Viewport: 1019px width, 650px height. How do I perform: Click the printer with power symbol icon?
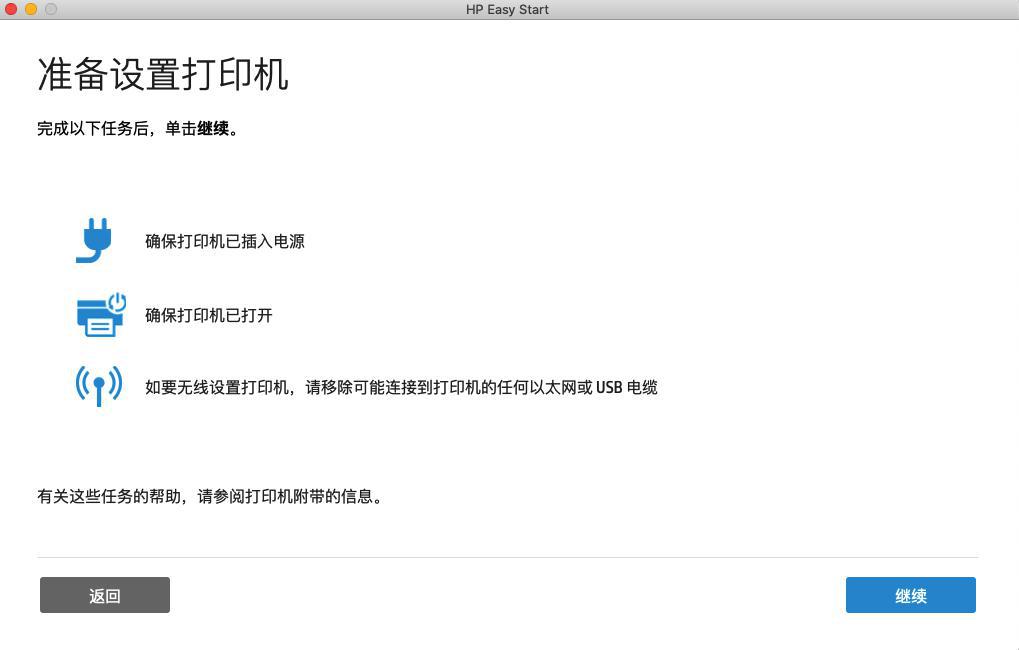point(101,315)
